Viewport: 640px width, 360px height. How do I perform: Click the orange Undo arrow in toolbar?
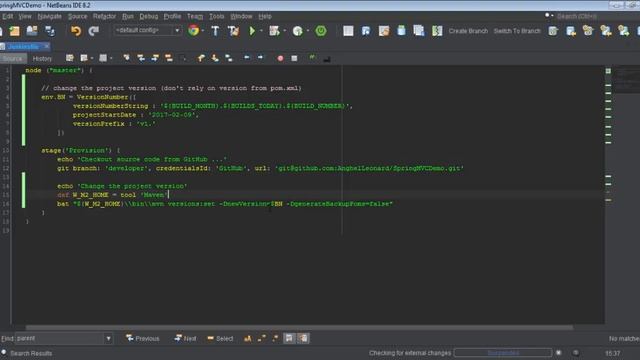pyautogui.click(x=76, y=31)
